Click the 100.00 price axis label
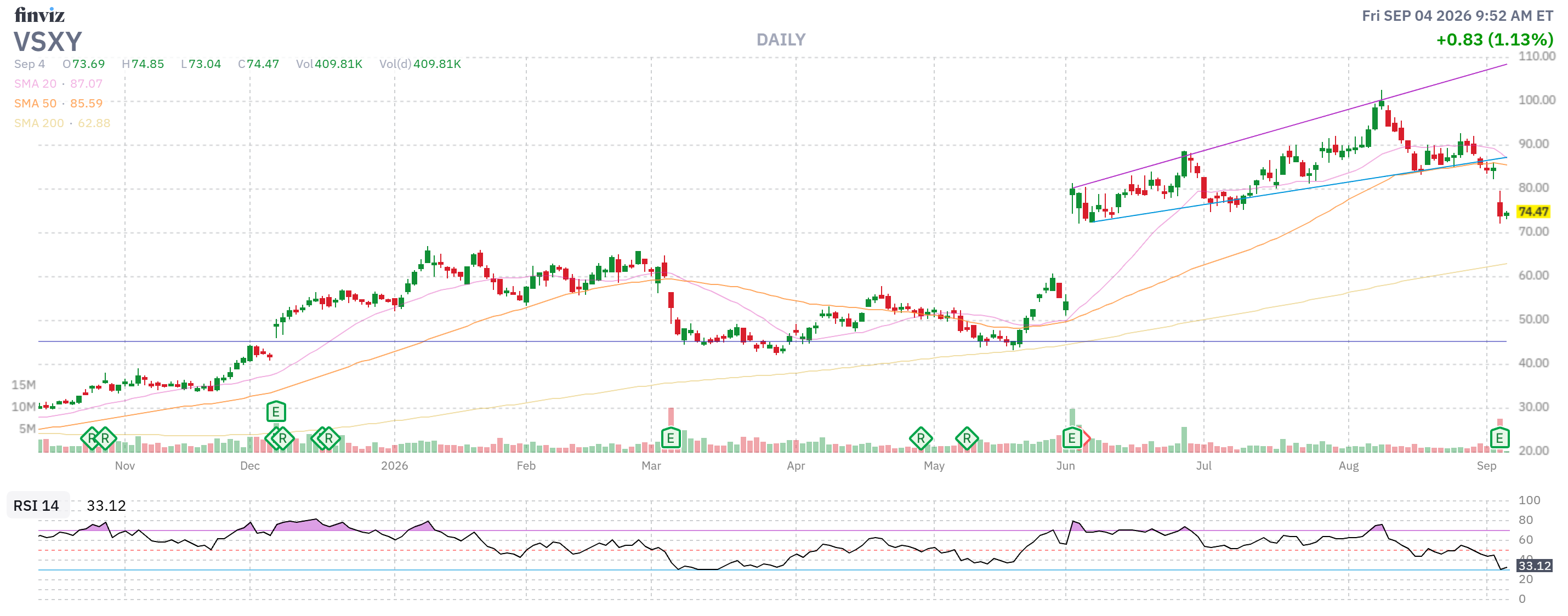1568x616 pixels. tap(1536, 100)
